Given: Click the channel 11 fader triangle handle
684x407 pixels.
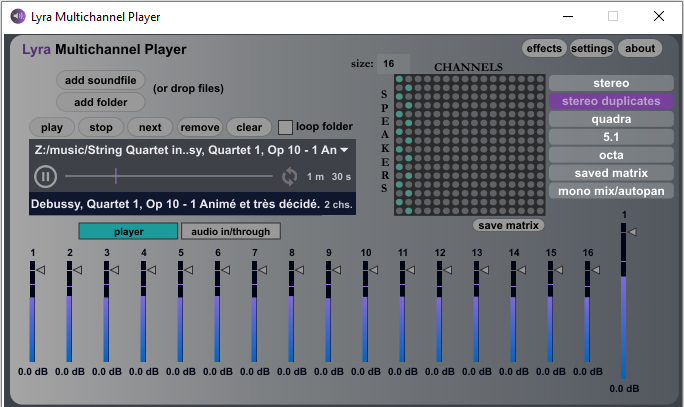Looking at the screenshot, I should click(410, 270).
